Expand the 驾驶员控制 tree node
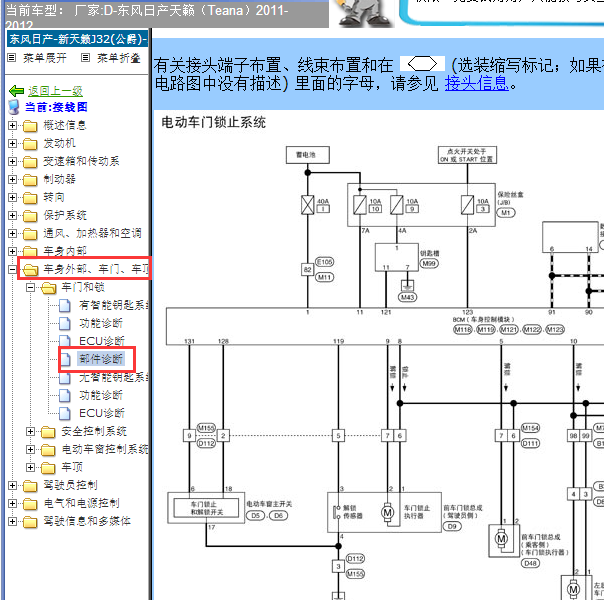Image resolution: width=604 pixels, height=600 pixels. (x=12, y=485)
